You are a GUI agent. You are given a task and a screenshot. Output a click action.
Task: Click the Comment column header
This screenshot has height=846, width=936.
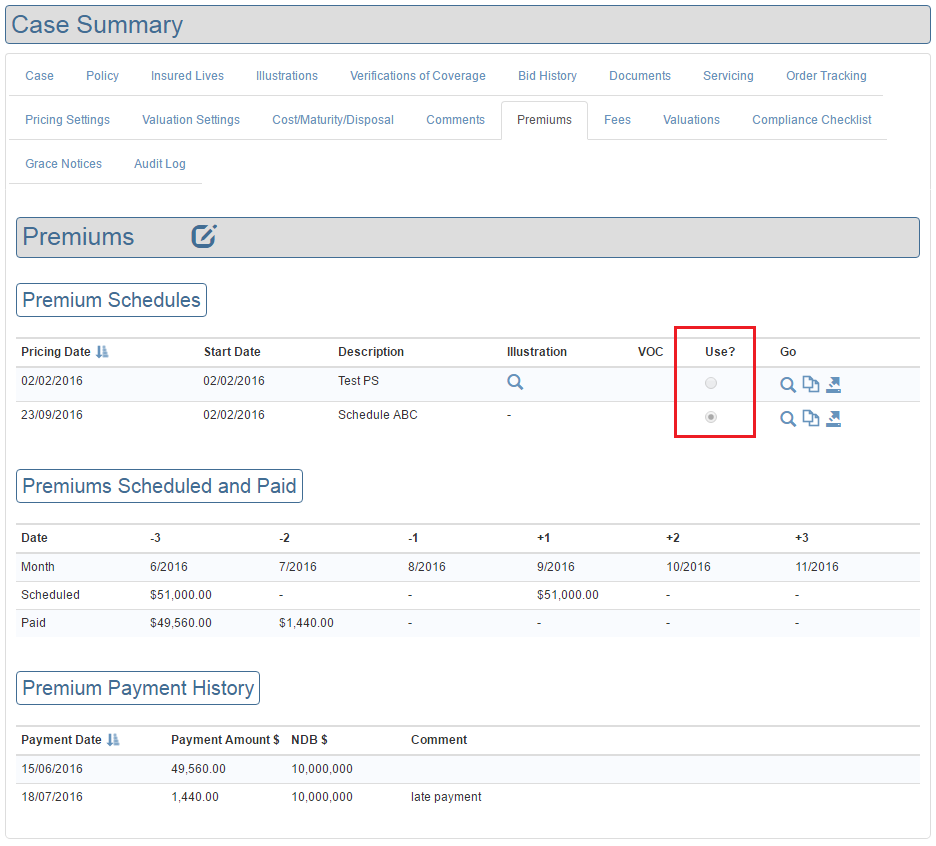(x=439, y=740)
